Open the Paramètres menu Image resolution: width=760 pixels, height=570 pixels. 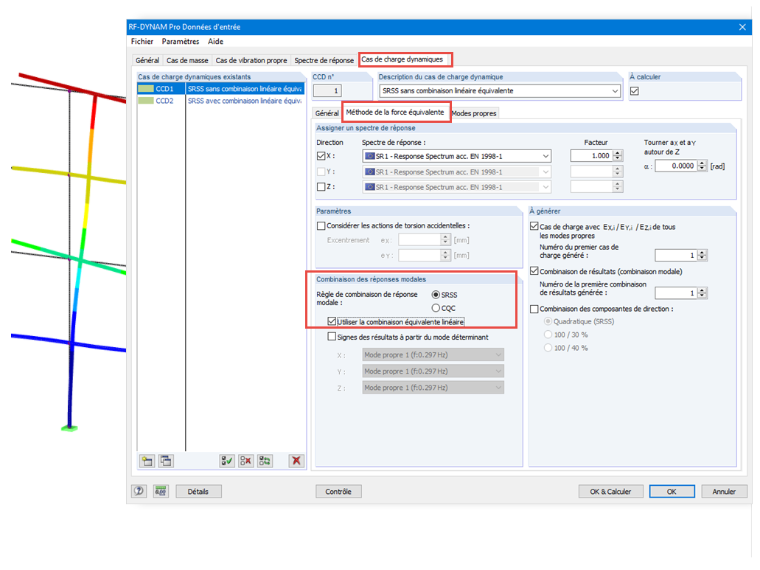[x=180, y=42]
